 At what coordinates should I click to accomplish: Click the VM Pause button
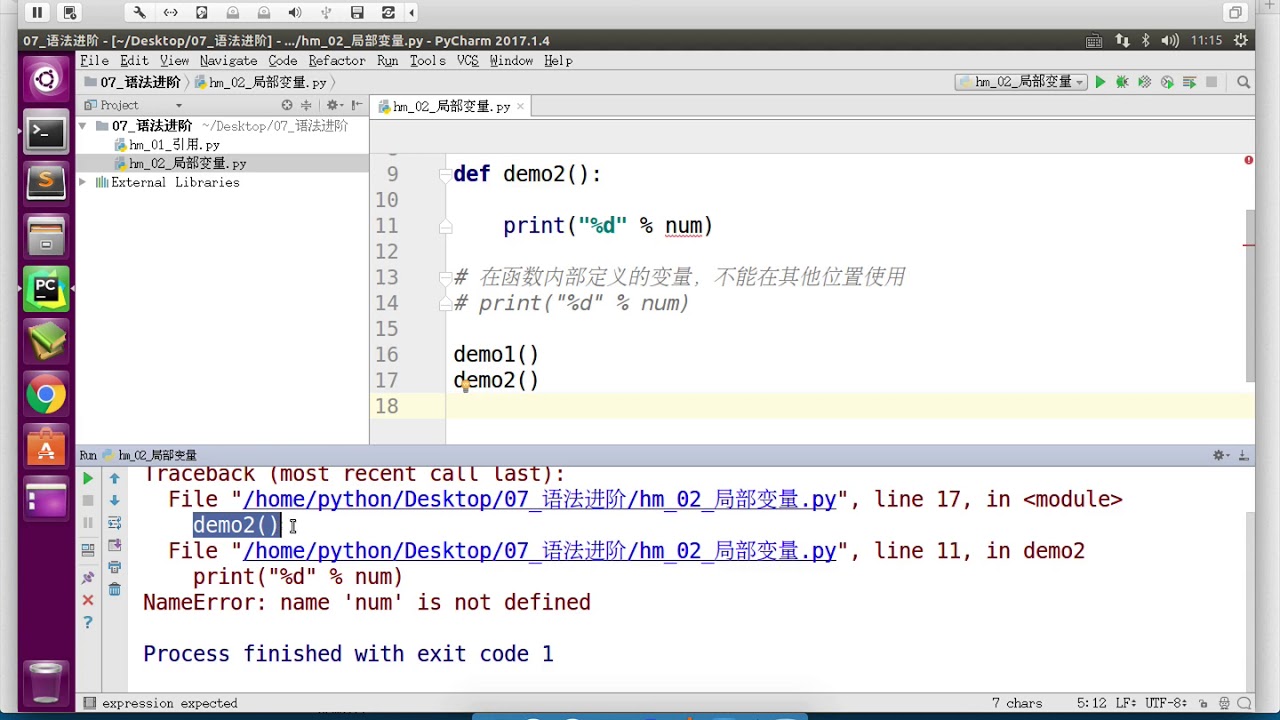pos(37,13)
